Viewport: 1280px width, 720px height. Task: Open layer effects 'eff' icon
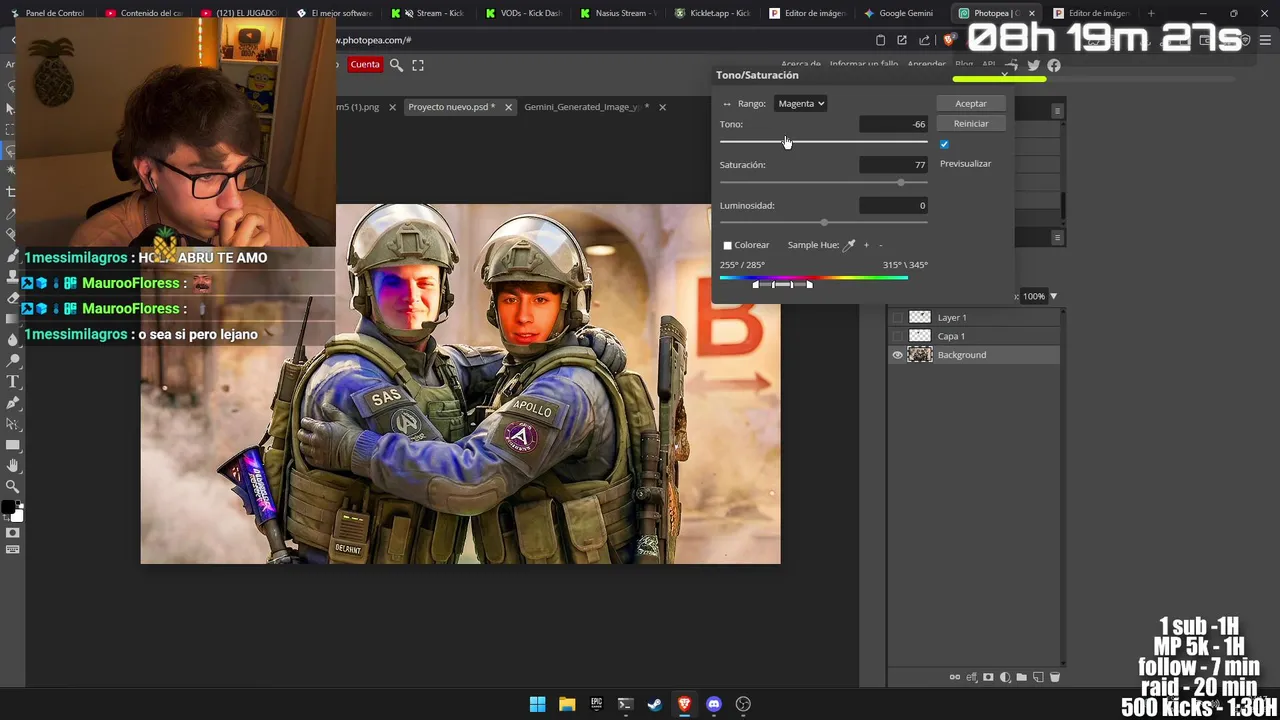coord(971,677)
